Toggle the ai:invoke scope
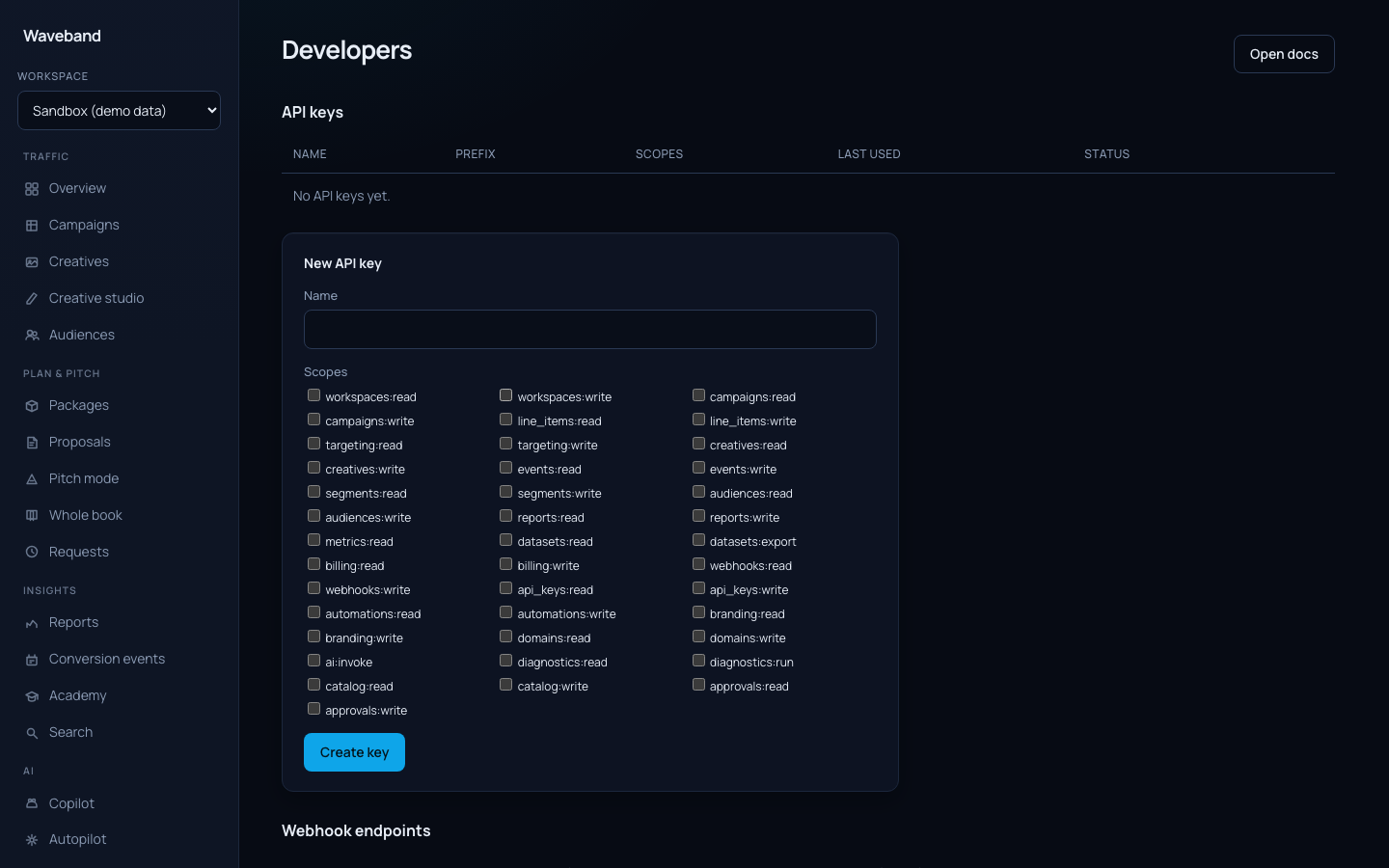The width and height of the screenshot is (1389, 868). point(313,661)
